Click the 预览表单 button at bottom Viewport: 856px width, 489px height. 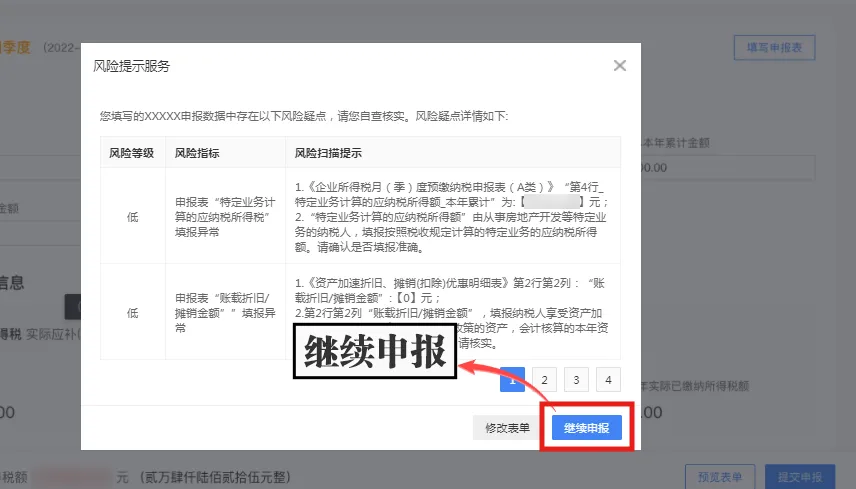coord(720,477)
